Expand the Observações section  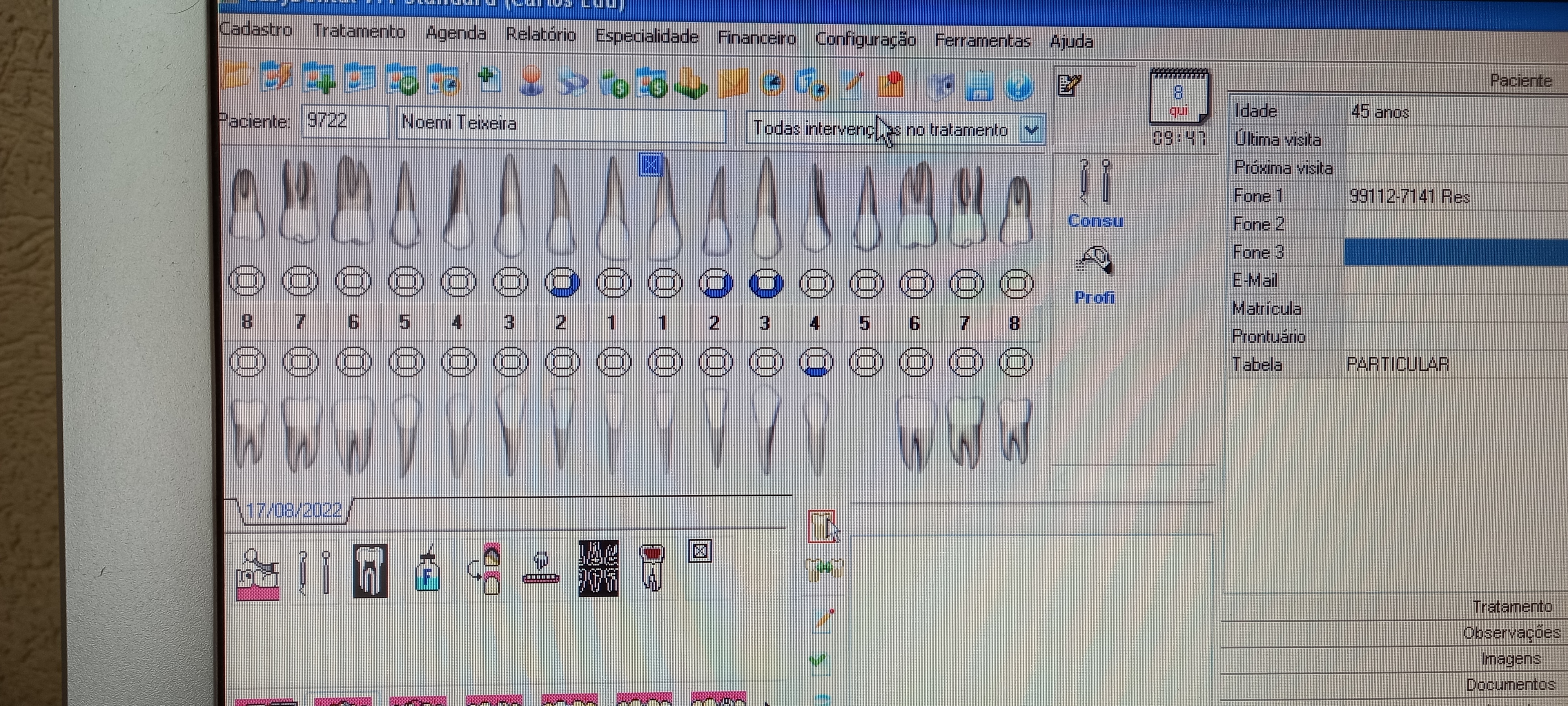[1512, 633]
